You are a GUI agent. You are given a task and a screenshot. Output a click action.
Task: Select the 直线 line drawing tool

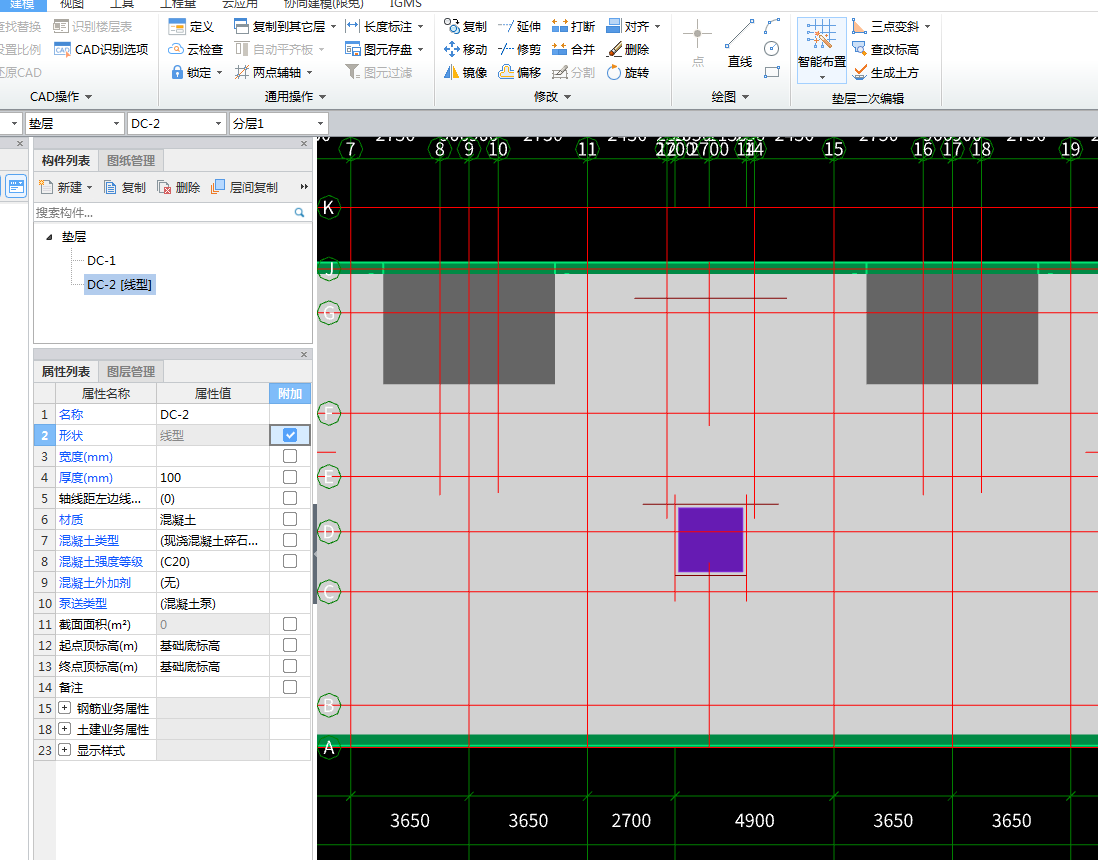coord(739,43)
